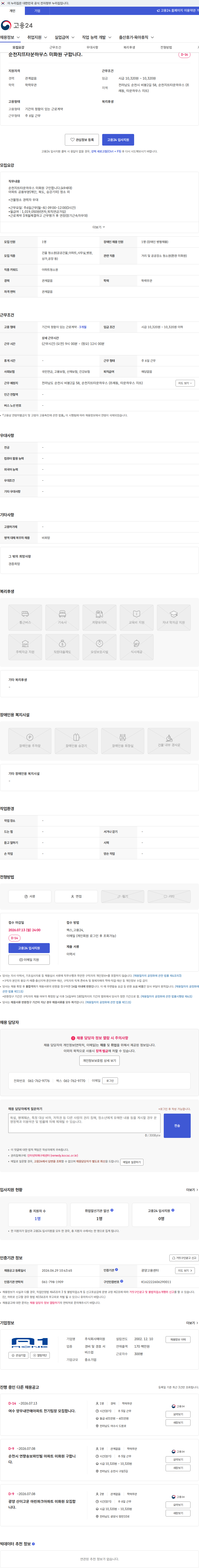Click the 장애인용 화장실 icon
The height and width of the screenshot is (1568, 199).
tap(123, 741)
